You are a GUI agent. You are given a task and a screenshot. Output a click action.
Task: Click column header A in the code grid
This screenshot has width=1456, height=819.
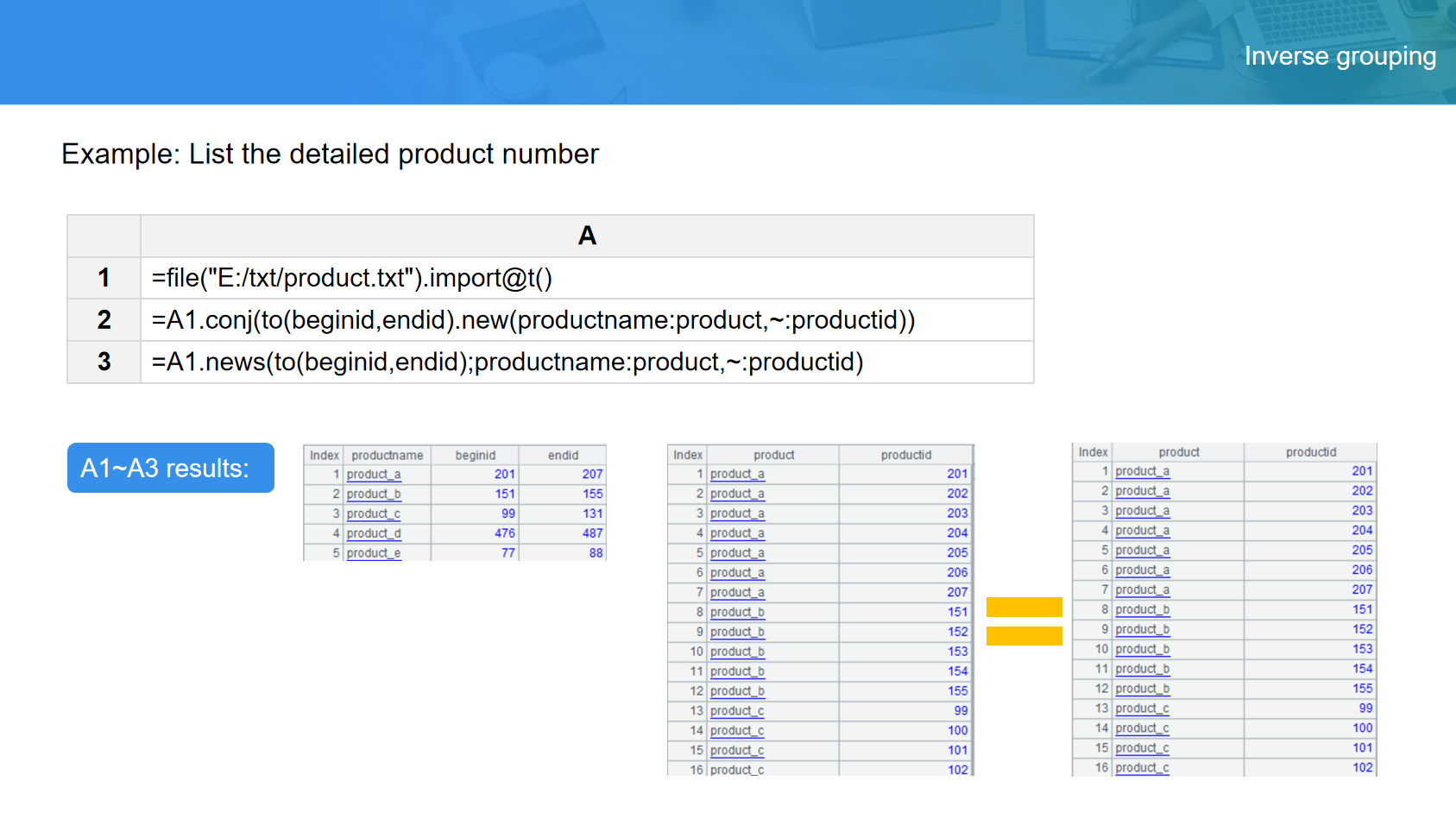coord(587,236)
